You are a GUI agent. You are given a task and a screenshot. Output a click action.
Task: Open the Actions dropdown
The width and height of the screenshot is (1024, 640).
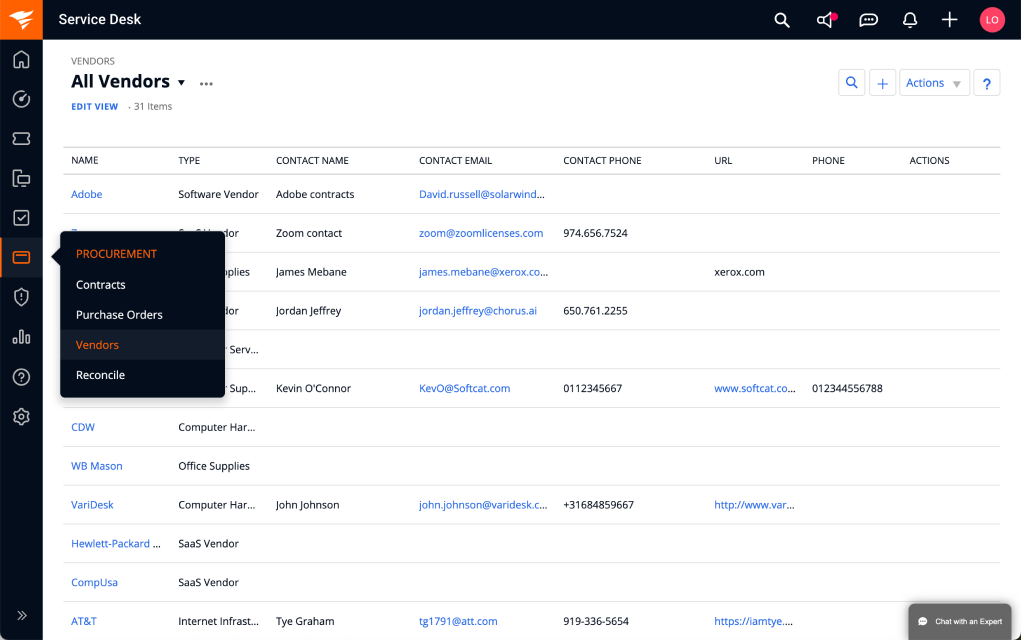pyautogui.click(x=932, y=82)
